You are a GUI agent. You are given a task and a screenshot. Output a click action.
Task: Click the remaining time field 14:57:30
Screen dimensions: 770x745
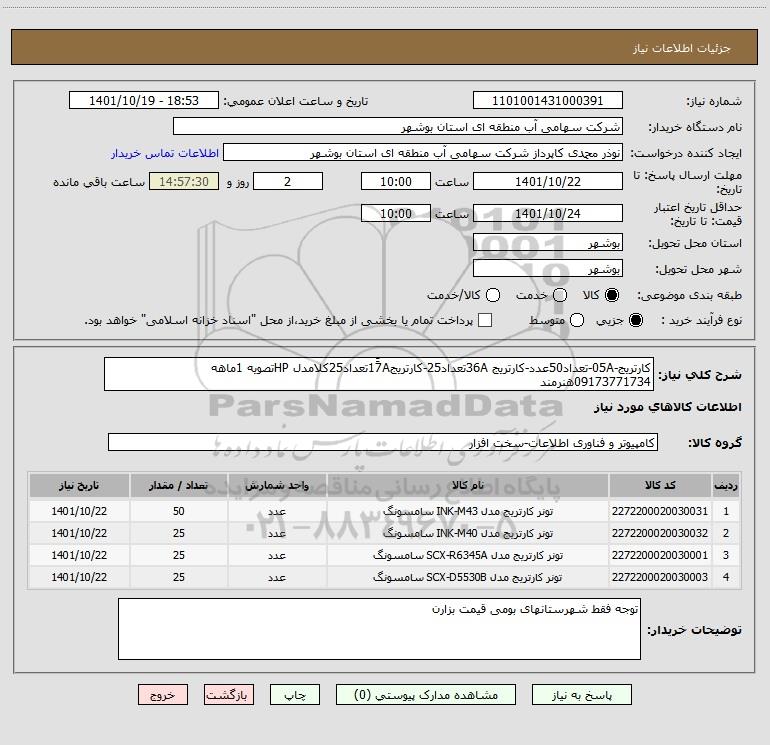click(184, 181)
